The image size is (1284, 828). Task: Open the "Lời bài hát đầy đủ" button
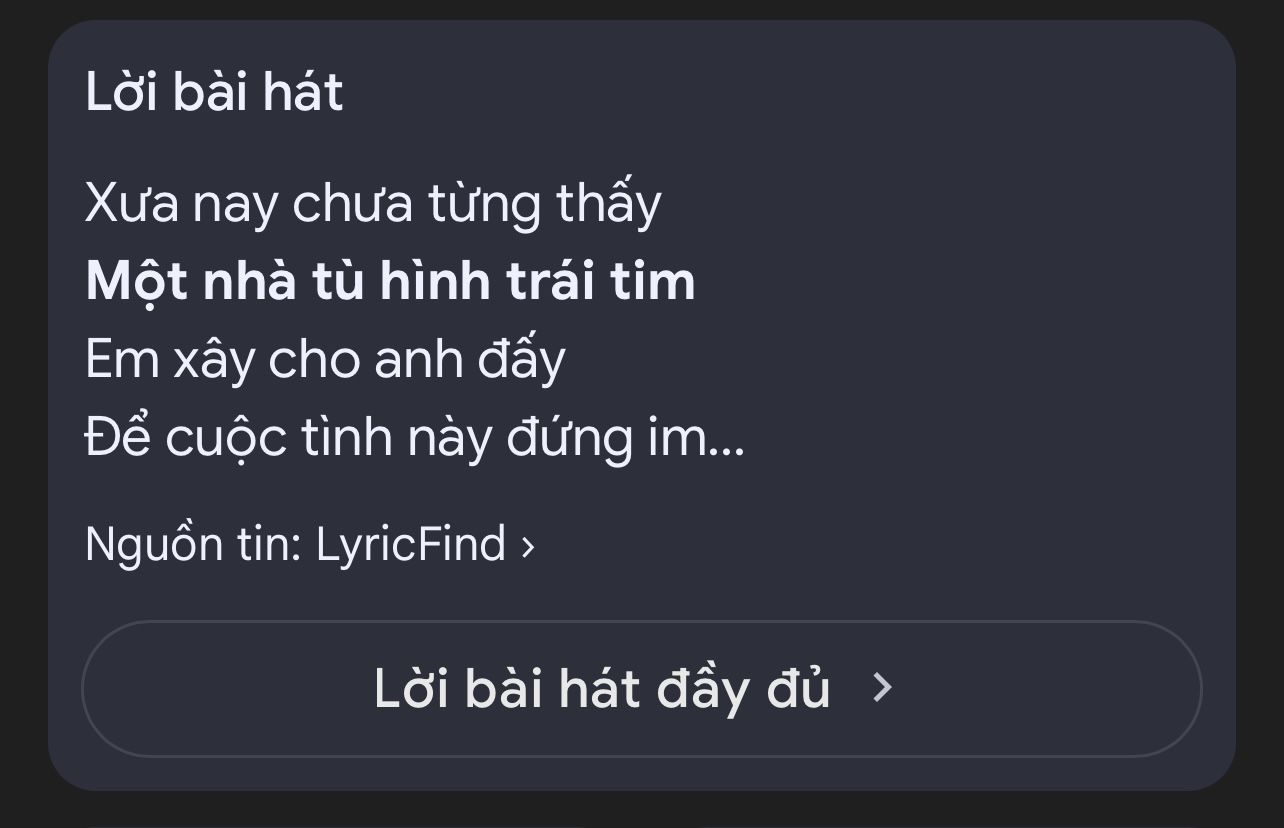[x=640, y=688]
